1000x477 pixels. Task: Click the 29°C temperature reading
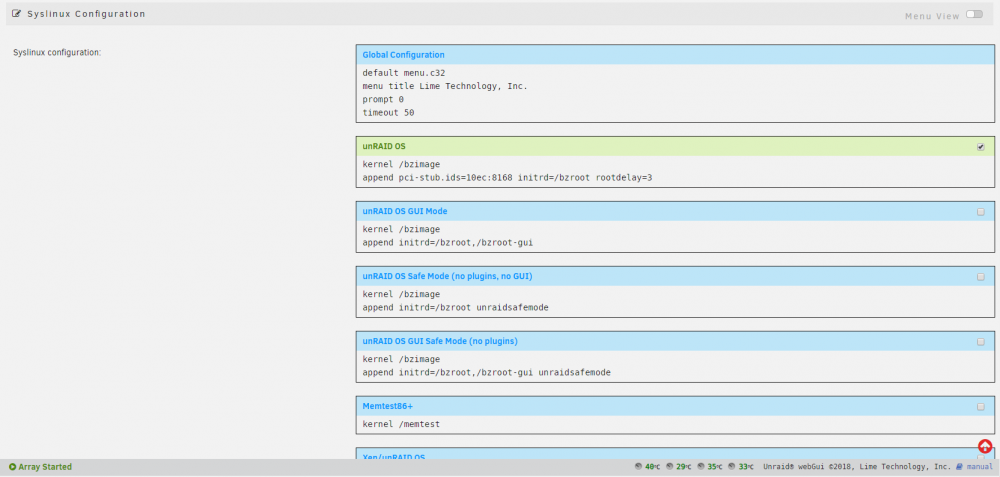click(x=684, y=467)
